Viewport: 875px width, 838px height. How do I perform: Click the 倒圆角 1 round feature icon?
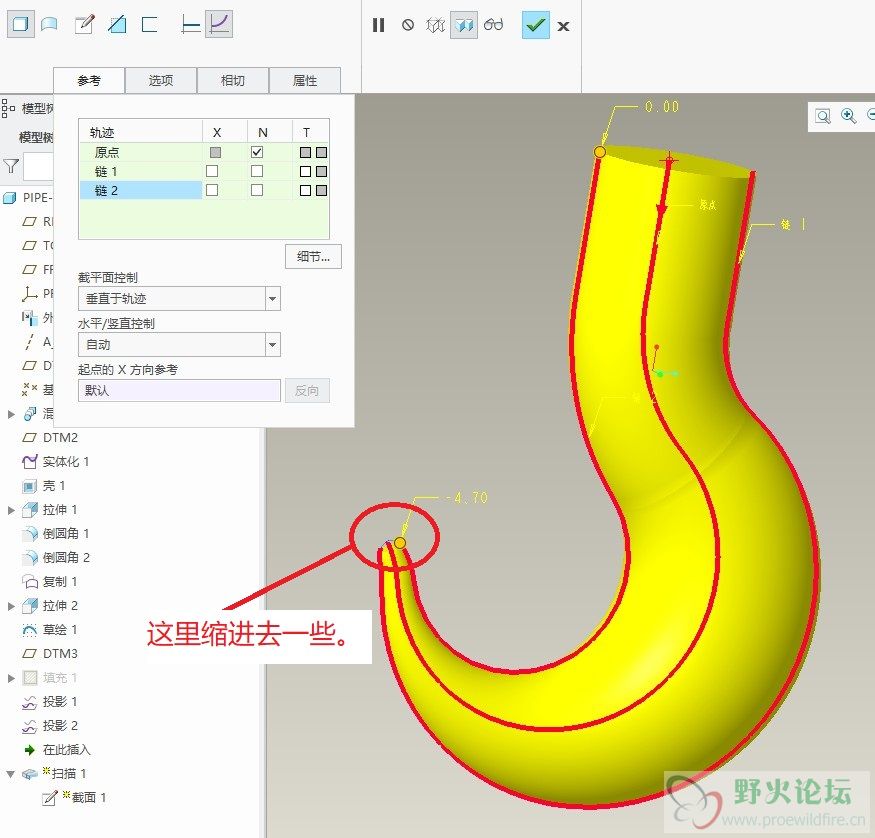tap(29, 534)
